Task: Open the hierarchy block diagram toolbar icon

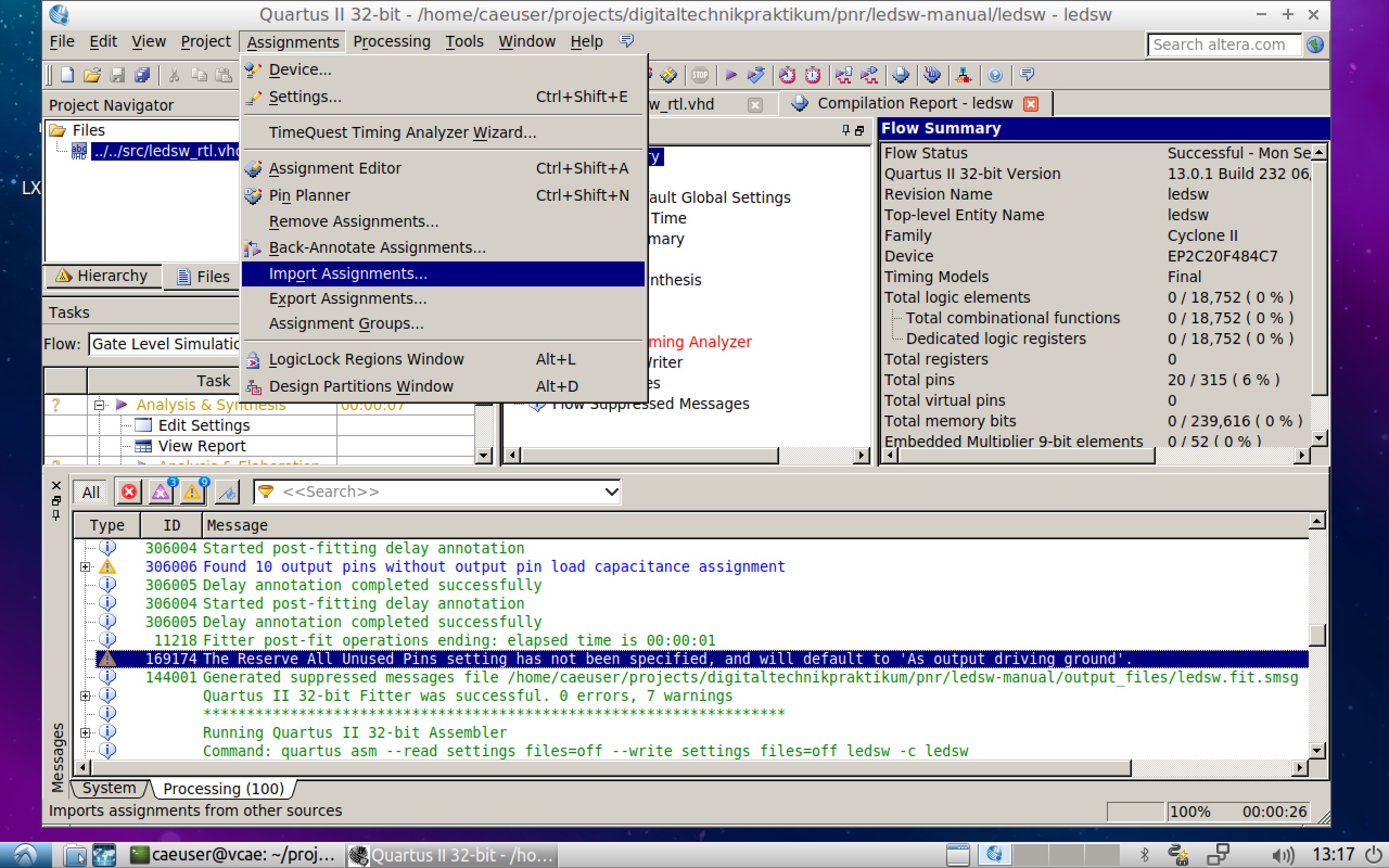Action: click(x=963, y=75)
